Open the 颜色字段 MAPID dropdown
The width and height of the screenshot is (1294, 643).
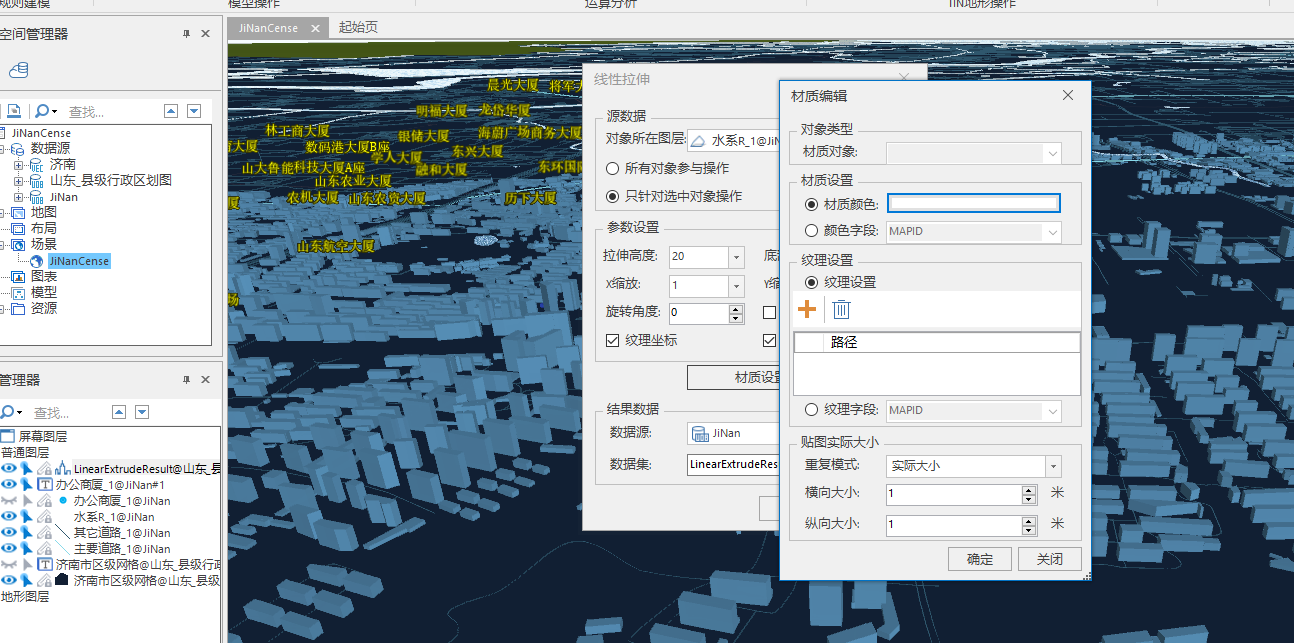[x=1053, y=231]
